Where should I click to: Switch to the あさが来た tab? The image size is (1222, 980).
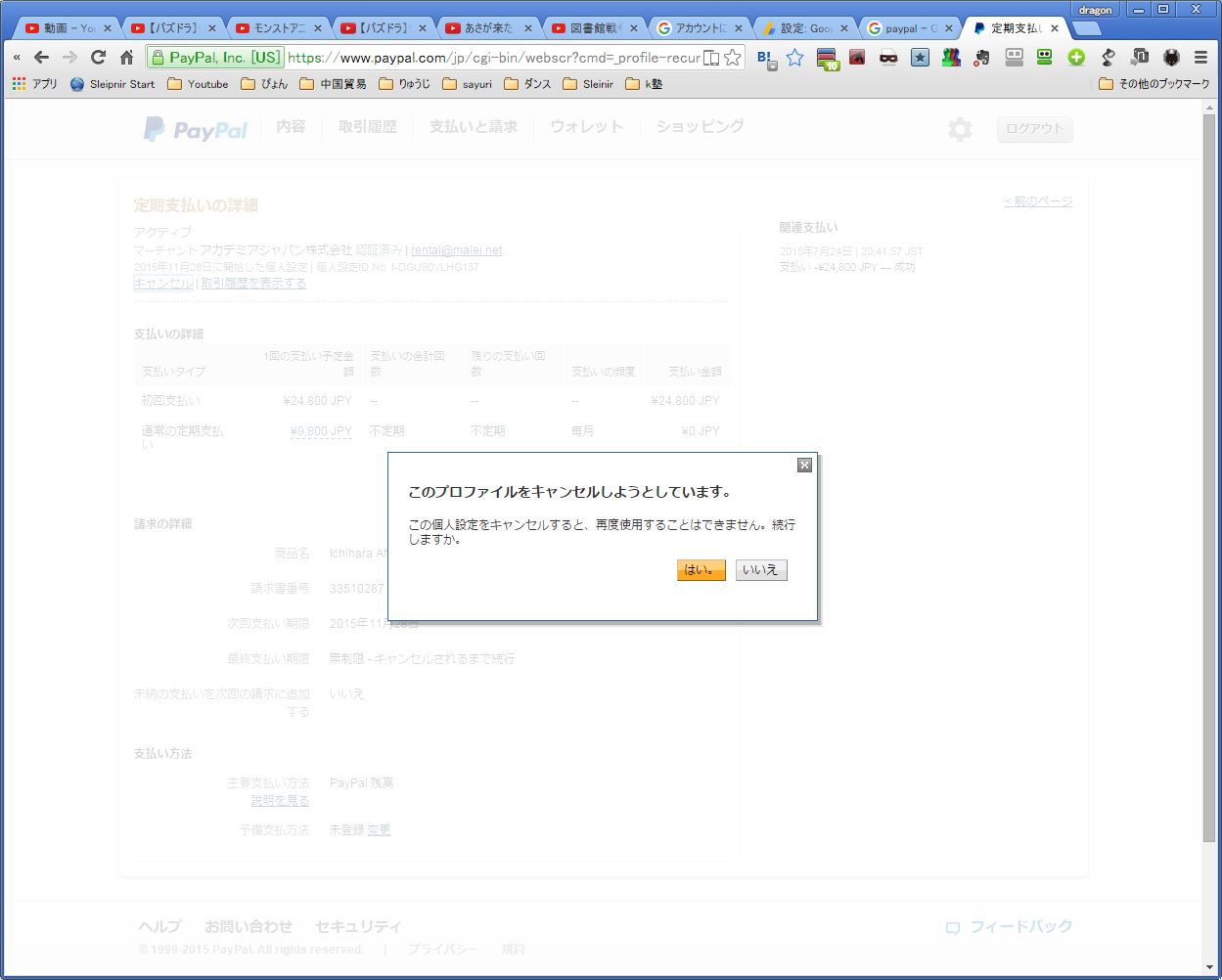[x=489, y=28]
